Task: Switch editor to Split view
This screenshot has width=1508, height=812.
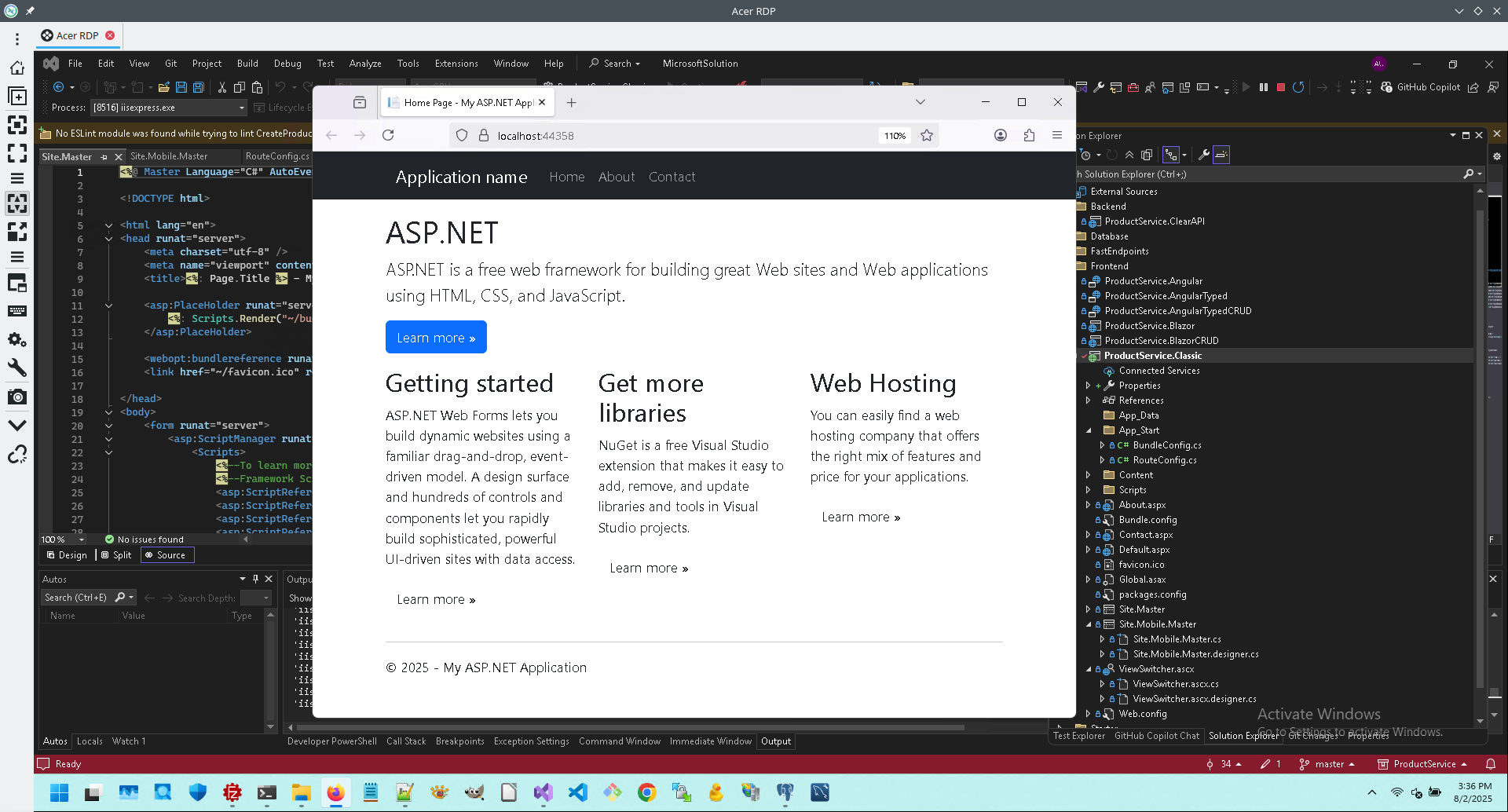Action: [116, 555]
